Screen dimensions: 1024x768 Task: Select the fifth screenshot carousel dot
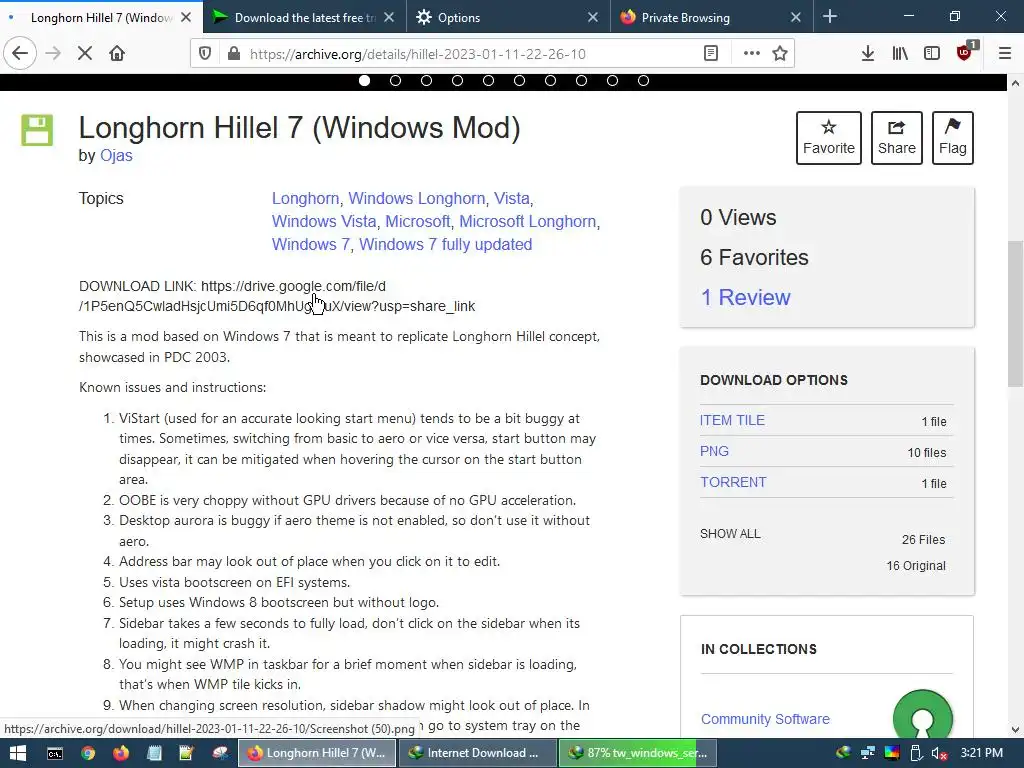coord(488,80)
